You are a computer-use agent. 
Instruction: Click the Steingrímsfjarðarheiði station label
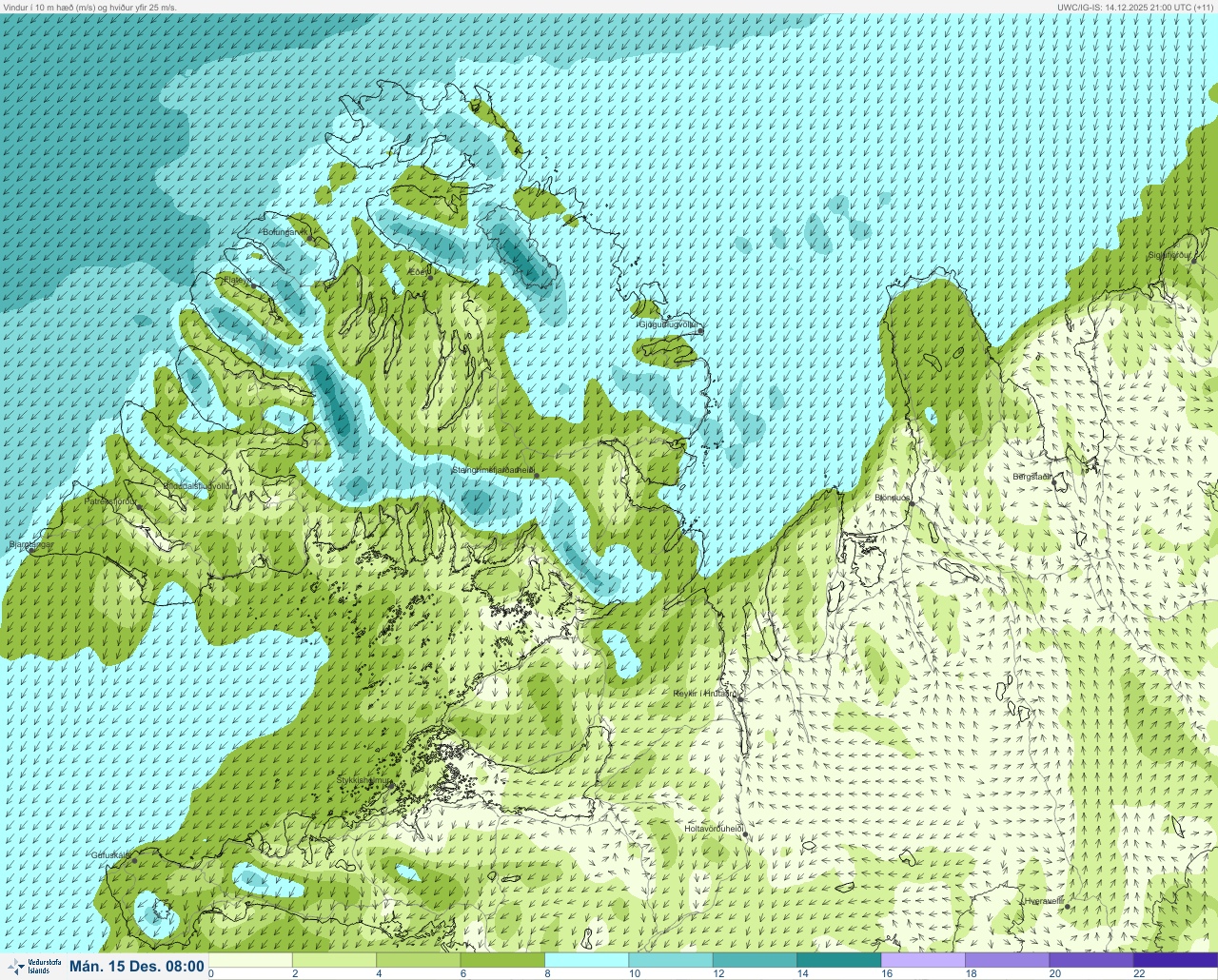[492, 470]
